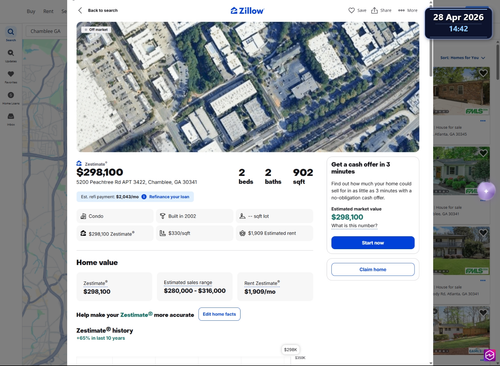Click the $1,909 Estimated rent chip
This screenshot has height=366, width=500.
pyautogui.click(x=274, y=233)
